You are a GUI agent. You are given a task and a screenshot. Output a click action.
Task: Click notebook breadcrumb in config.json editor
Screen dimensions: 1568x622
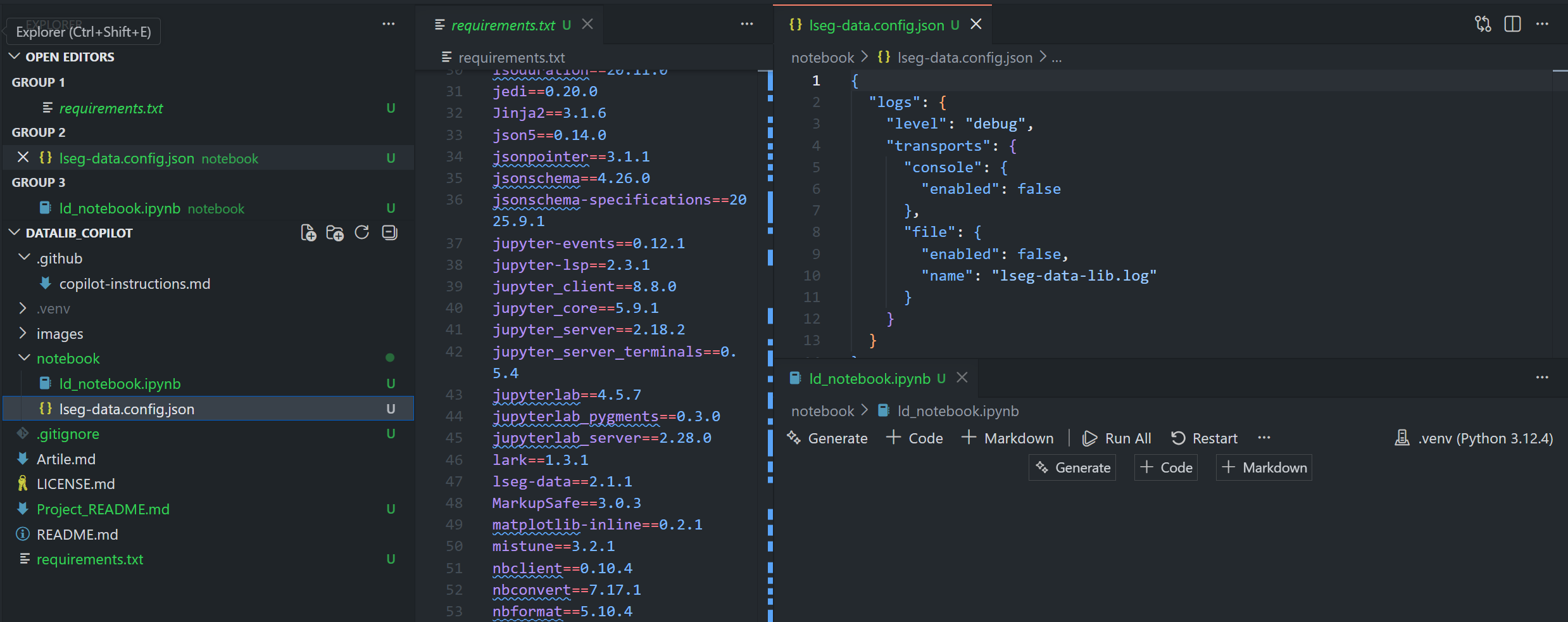coord(822,58)
